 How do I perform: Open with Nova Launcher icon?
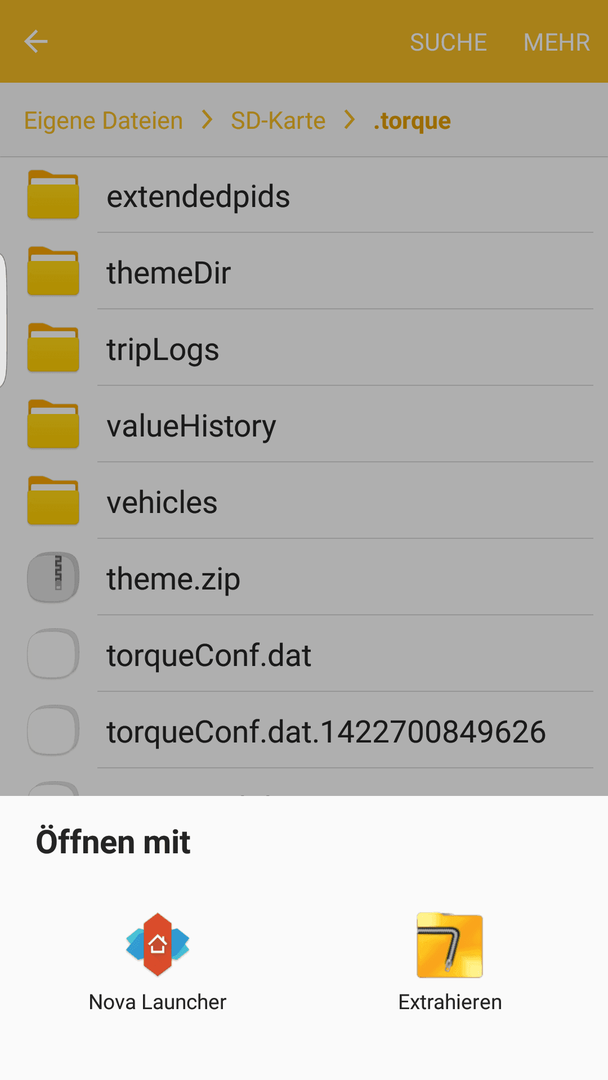[158, 944]
